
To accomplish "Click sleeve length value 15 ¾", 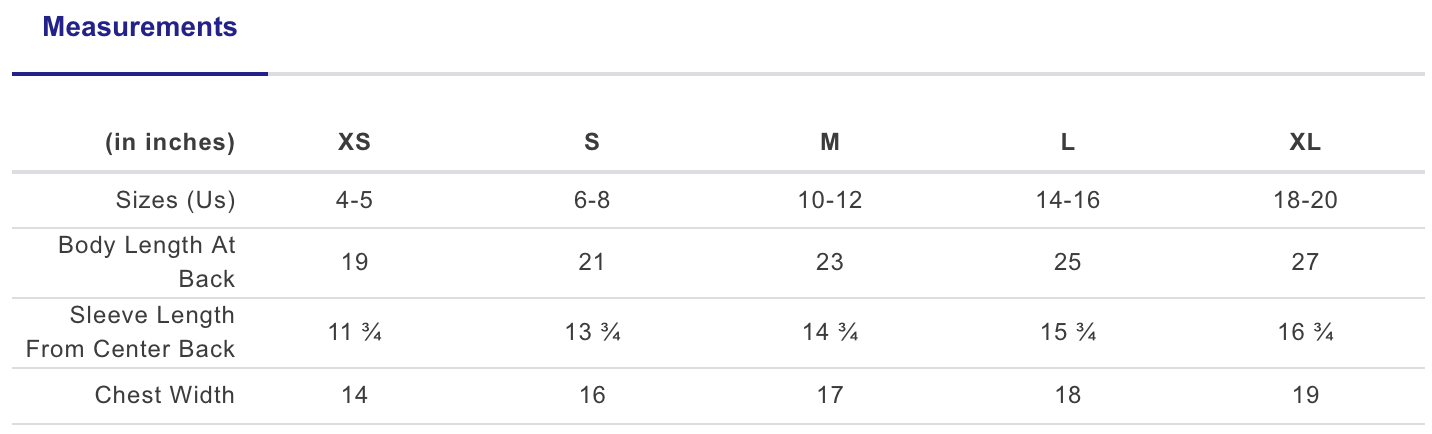I will (x=1068, y=332).
